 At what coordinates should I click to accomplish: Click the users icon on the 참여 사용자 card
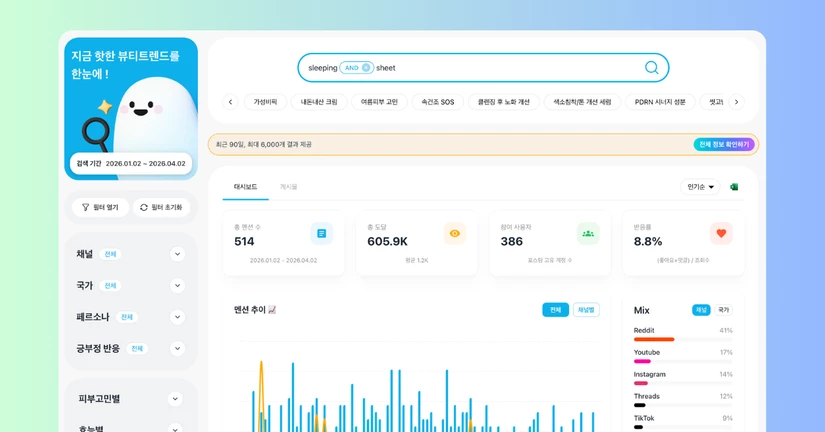tap(588, 233)
